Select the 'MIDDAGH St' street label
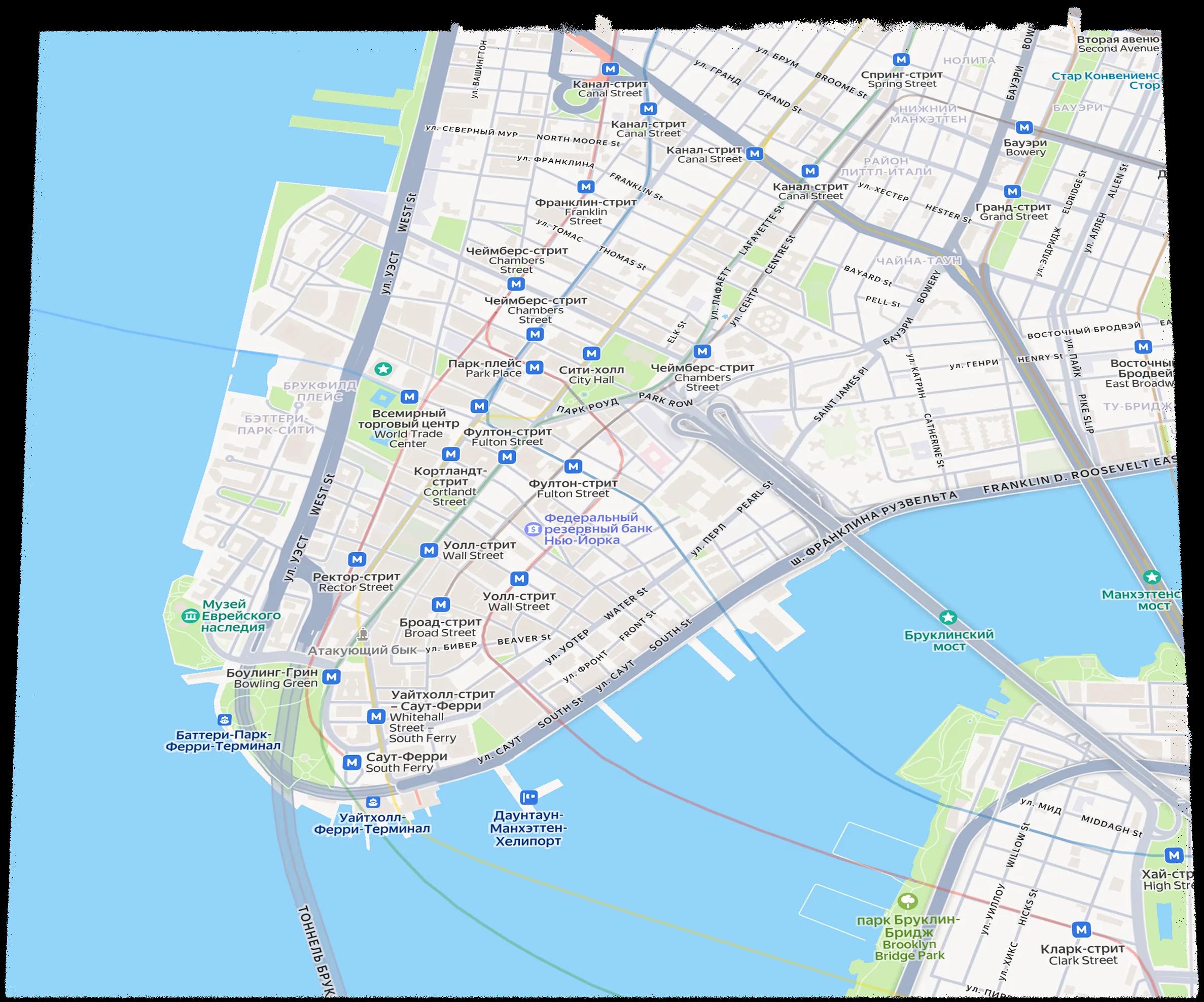 pyautogui.click(x=1112, y=826)
